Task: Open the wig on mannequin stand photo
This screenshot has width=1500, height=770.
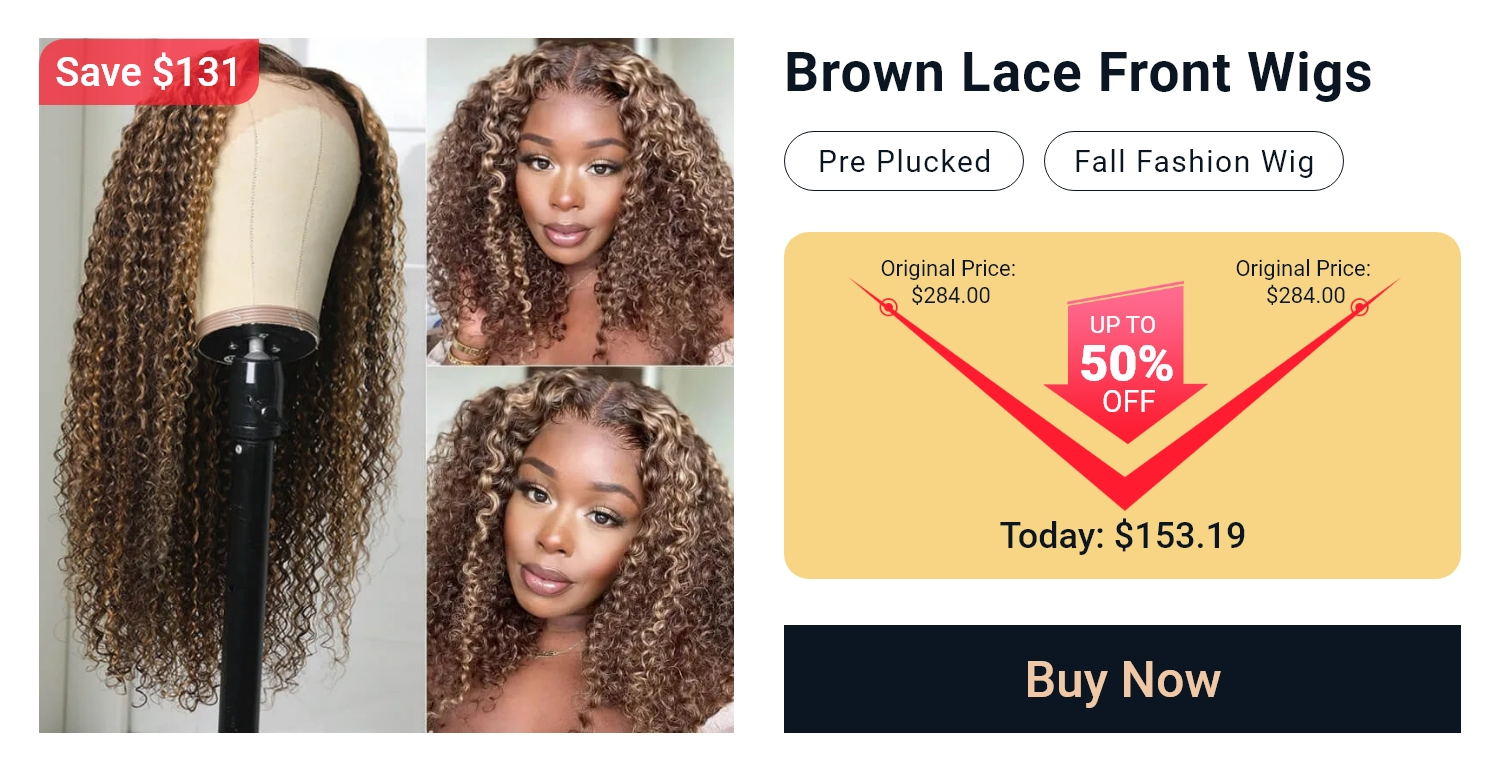Action: [232, 385]
